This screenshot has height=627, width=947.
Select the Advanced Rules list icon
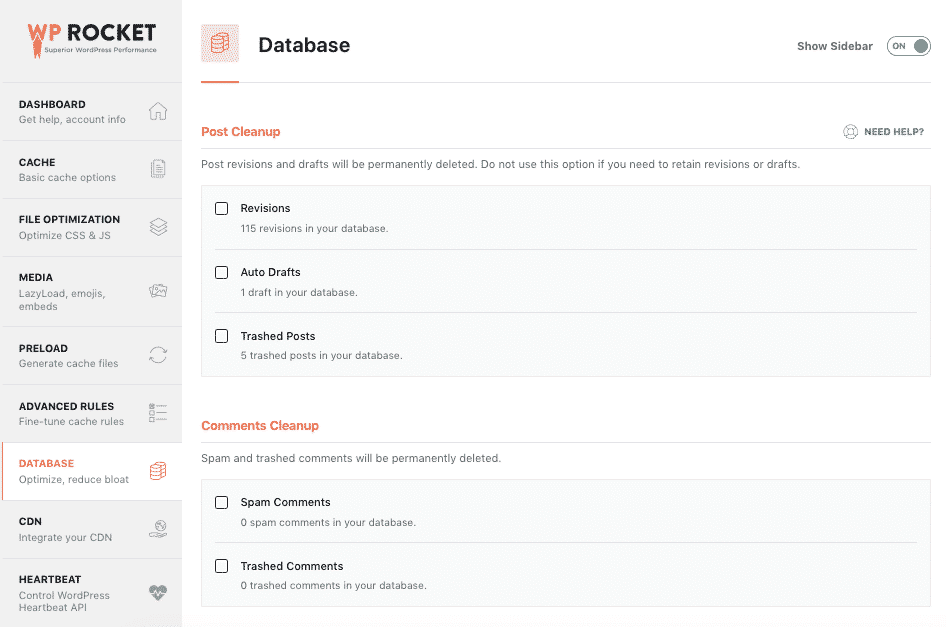(x=158, y=412)
